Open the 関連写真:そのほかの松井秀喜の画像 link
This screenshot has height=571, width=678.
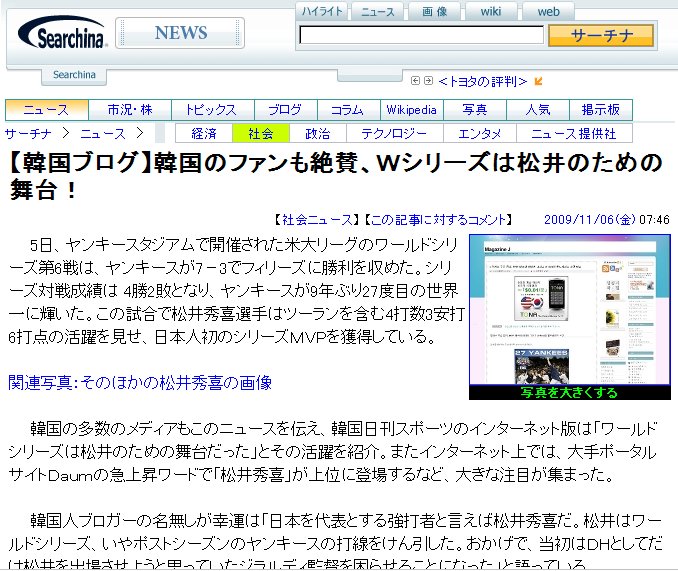[x=140, y=383]
